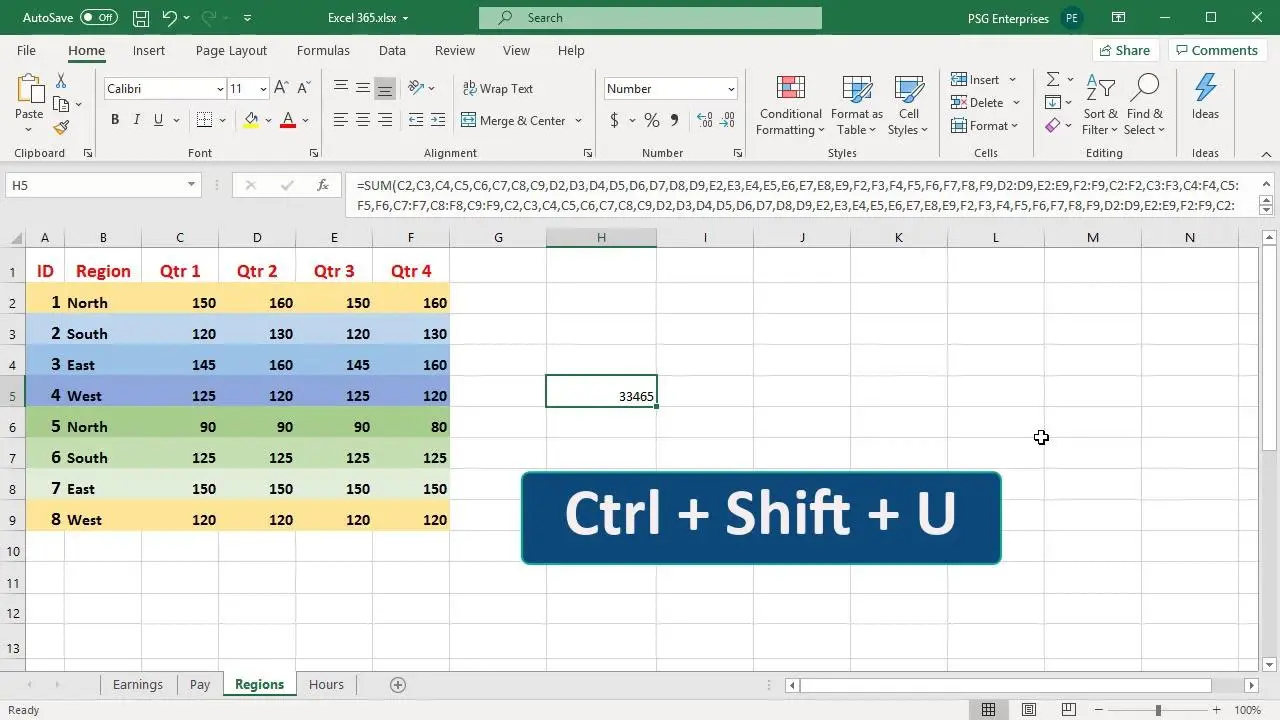Viewport: 1280px width, 720px height.
Task: Click the Share button
Action: pos(1123,50)
